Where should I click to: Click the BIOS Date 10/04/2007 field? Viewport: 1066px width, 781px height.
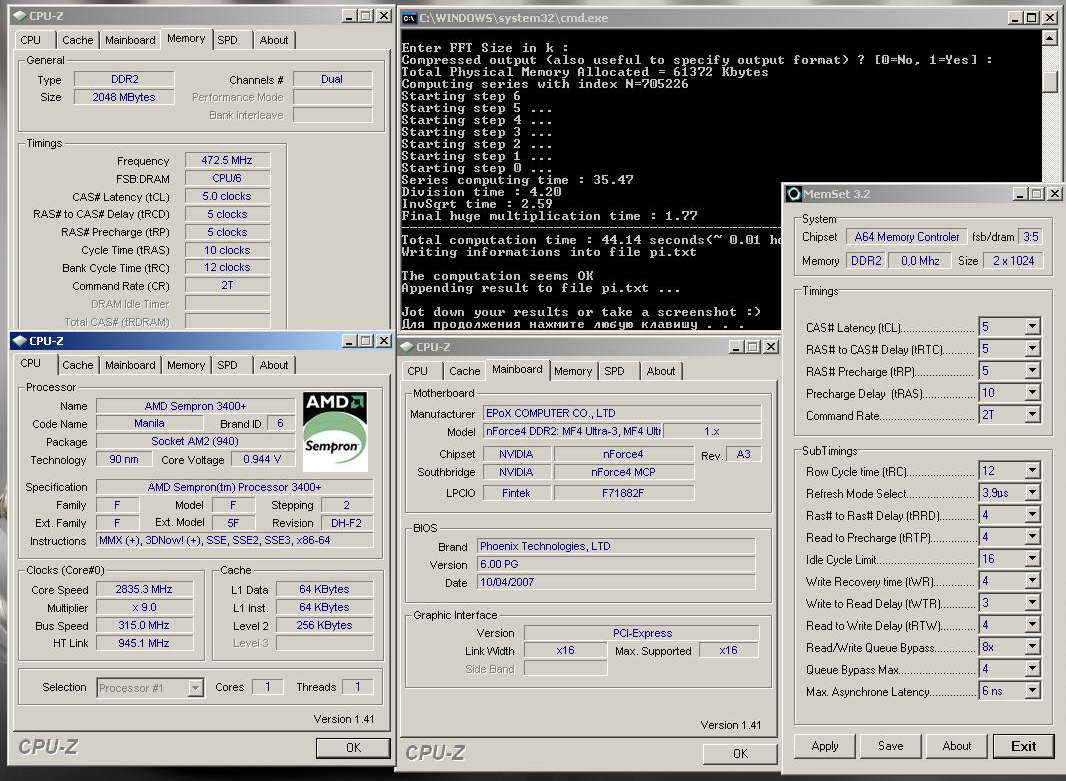(616, 583)
